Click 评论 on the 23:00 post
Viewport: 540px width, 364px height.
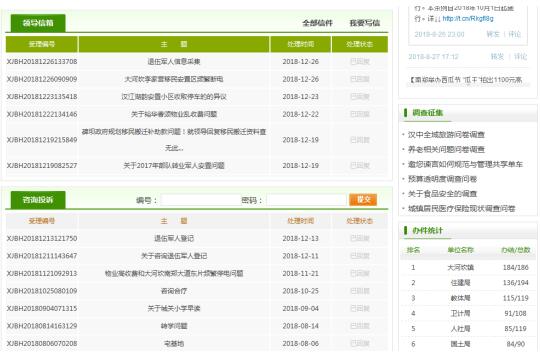515,34
